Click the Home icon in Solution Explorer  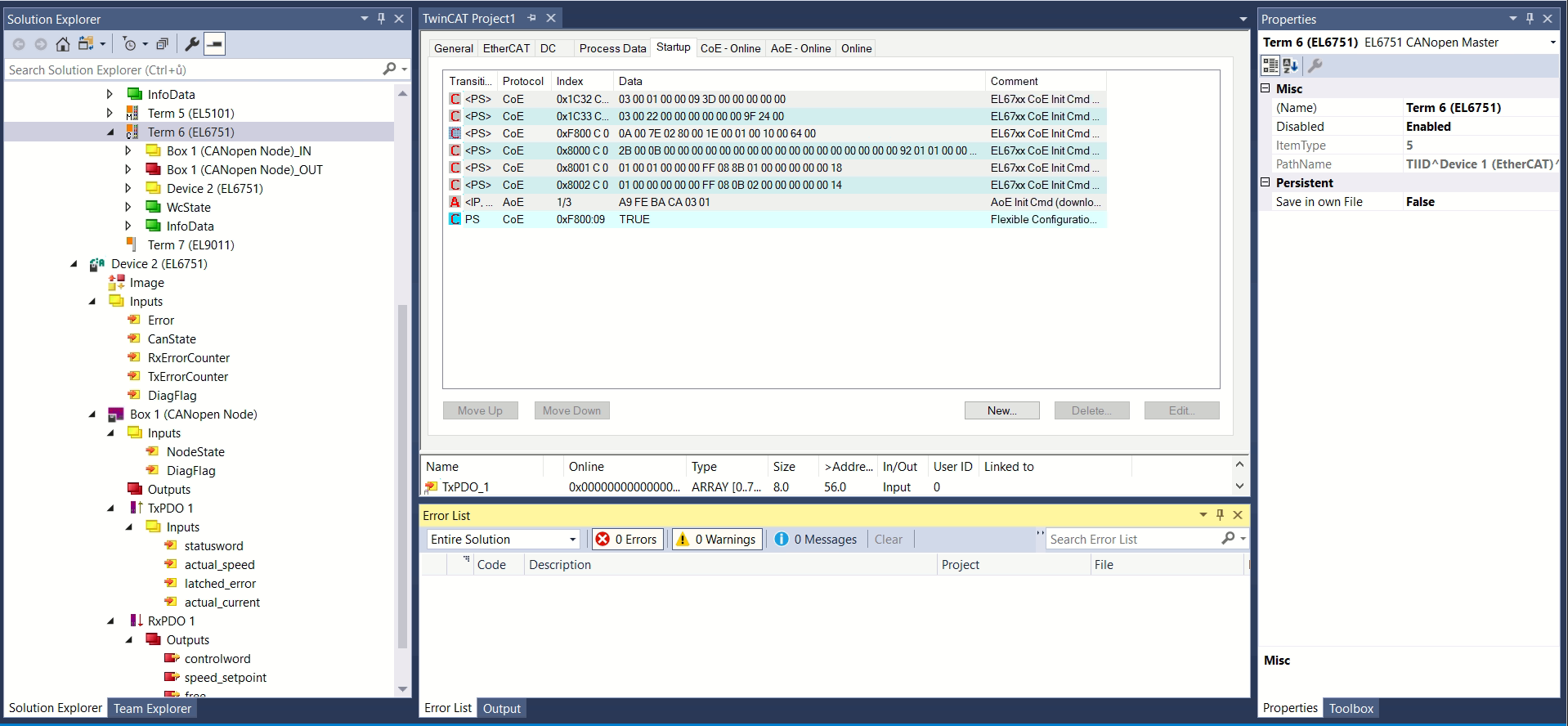62,44
